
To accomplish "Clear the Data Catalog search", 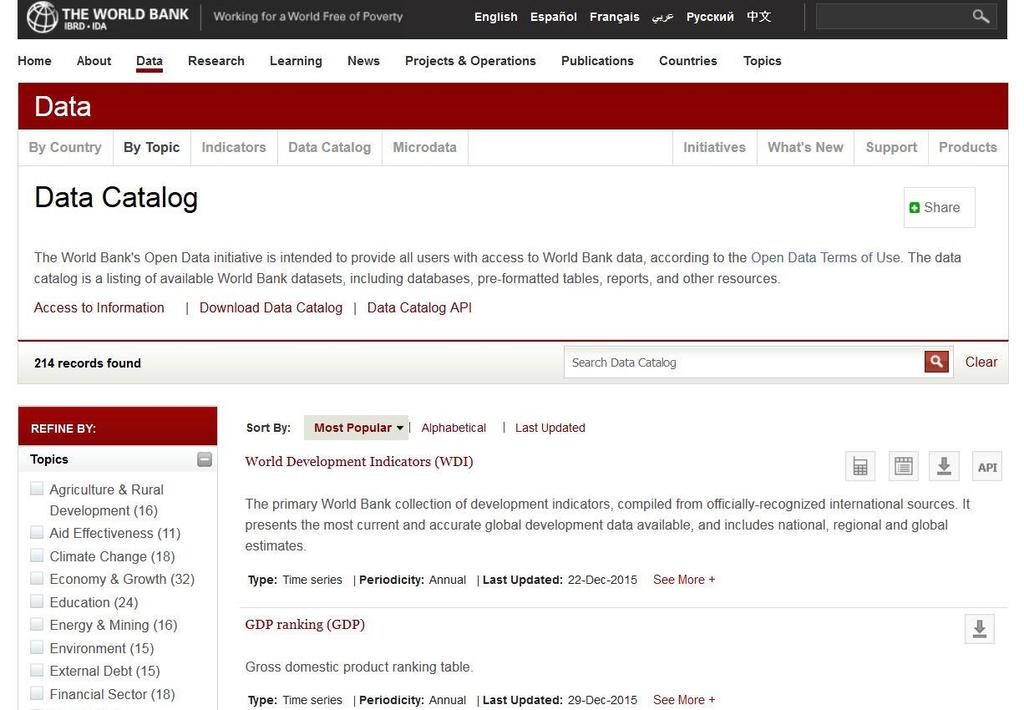I will coord(981,362).
